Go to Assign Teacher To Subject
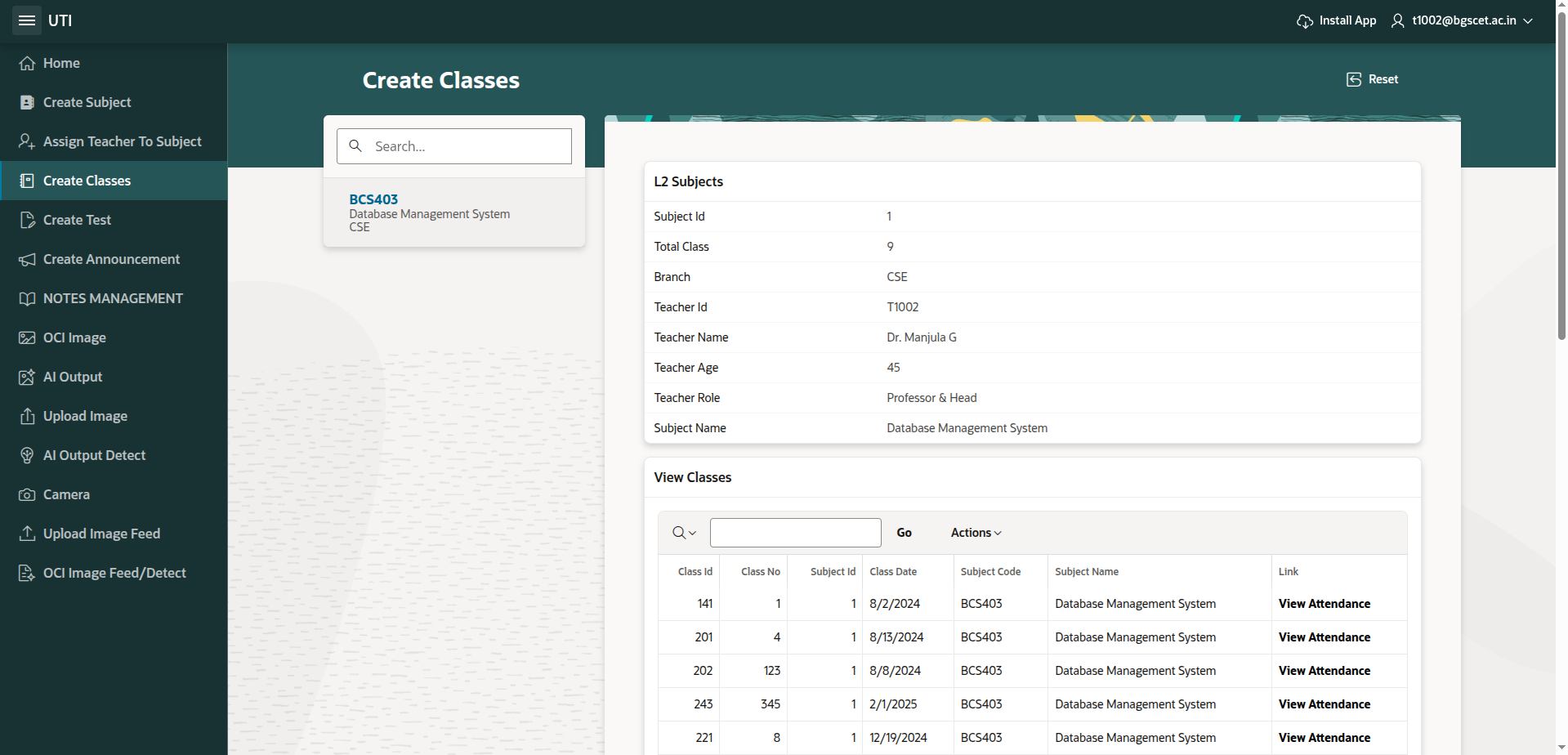Viewport: 1568px width, 755px height. tap(122, 141)
